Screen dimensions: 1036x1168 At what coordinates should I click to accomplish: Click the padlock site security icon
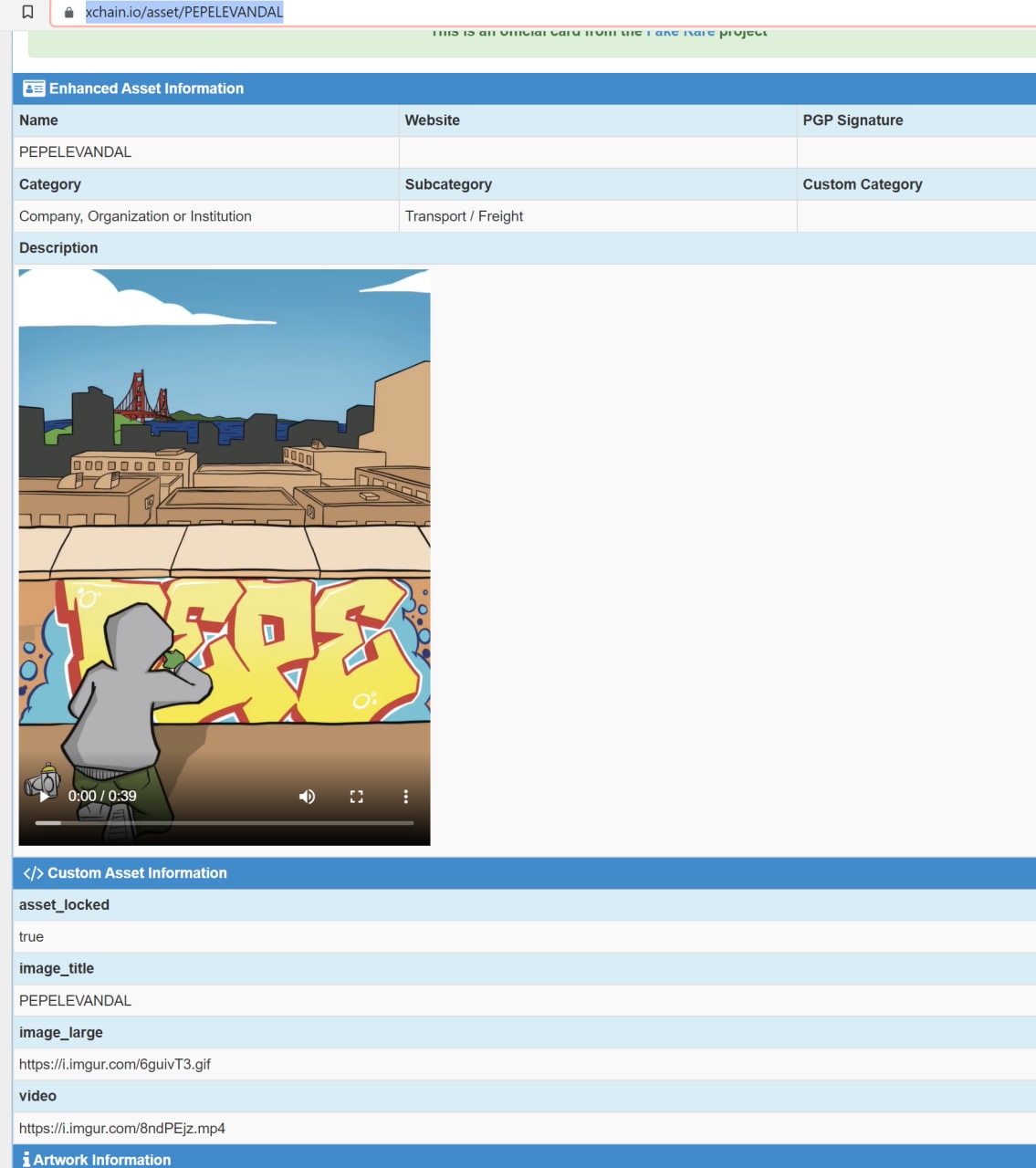[x=68, y=13]
